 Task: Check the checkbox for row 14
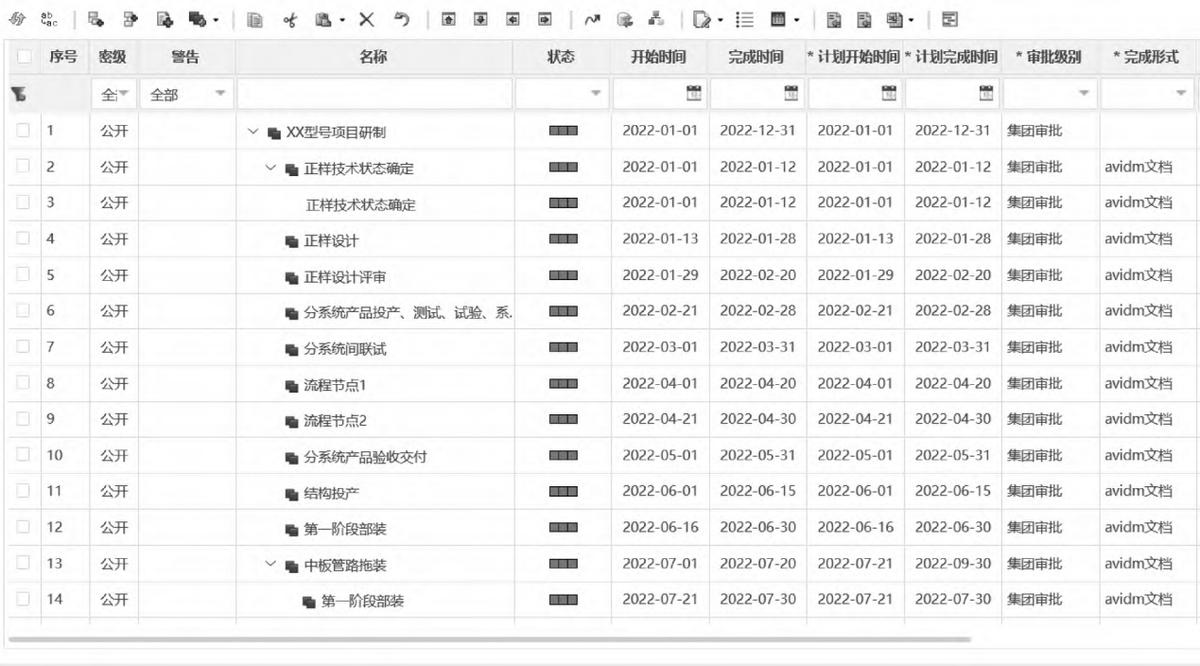point(23,599)
